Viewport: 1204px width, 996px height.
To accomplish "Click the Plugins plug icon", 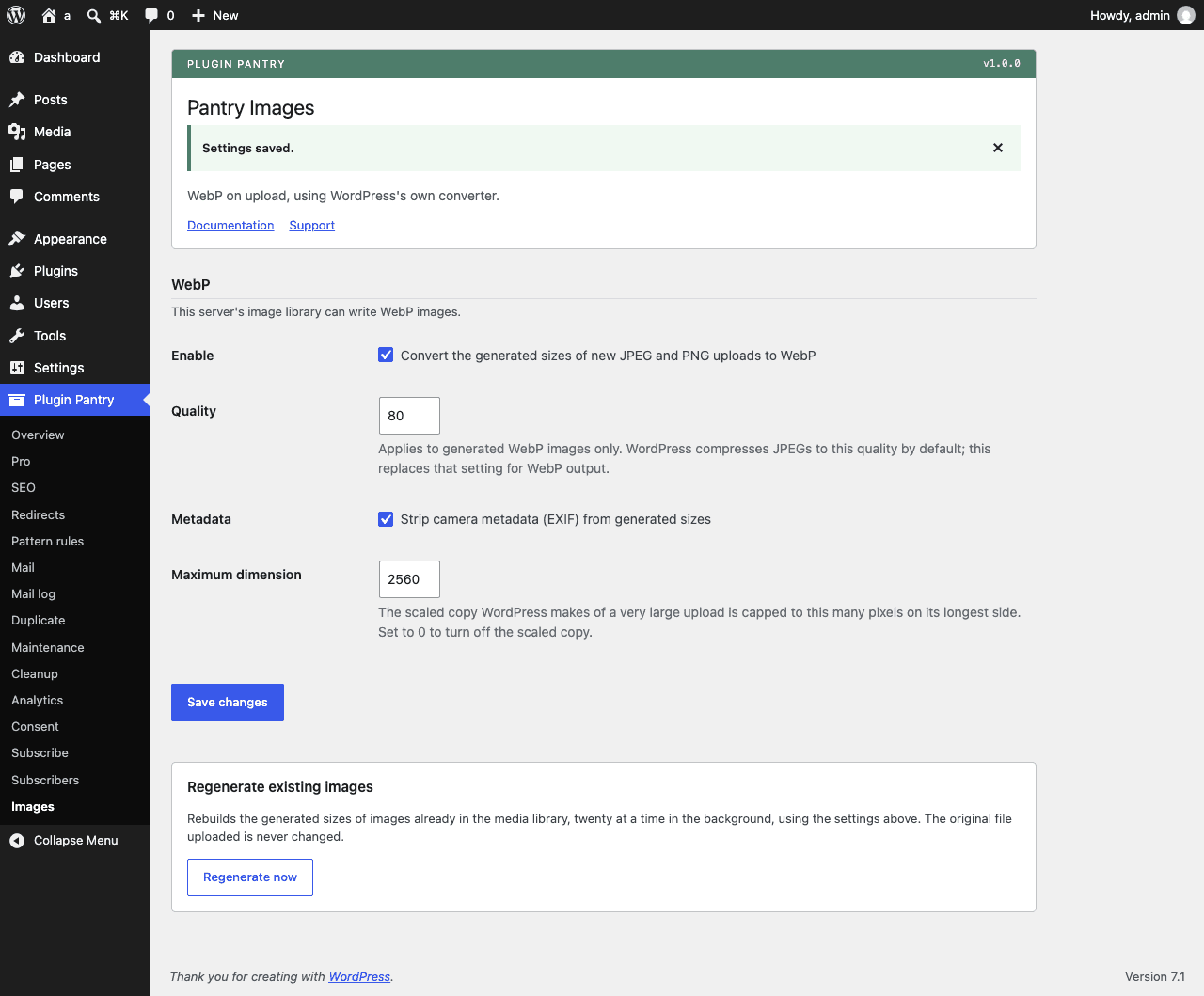I will [x=17, y=271].
